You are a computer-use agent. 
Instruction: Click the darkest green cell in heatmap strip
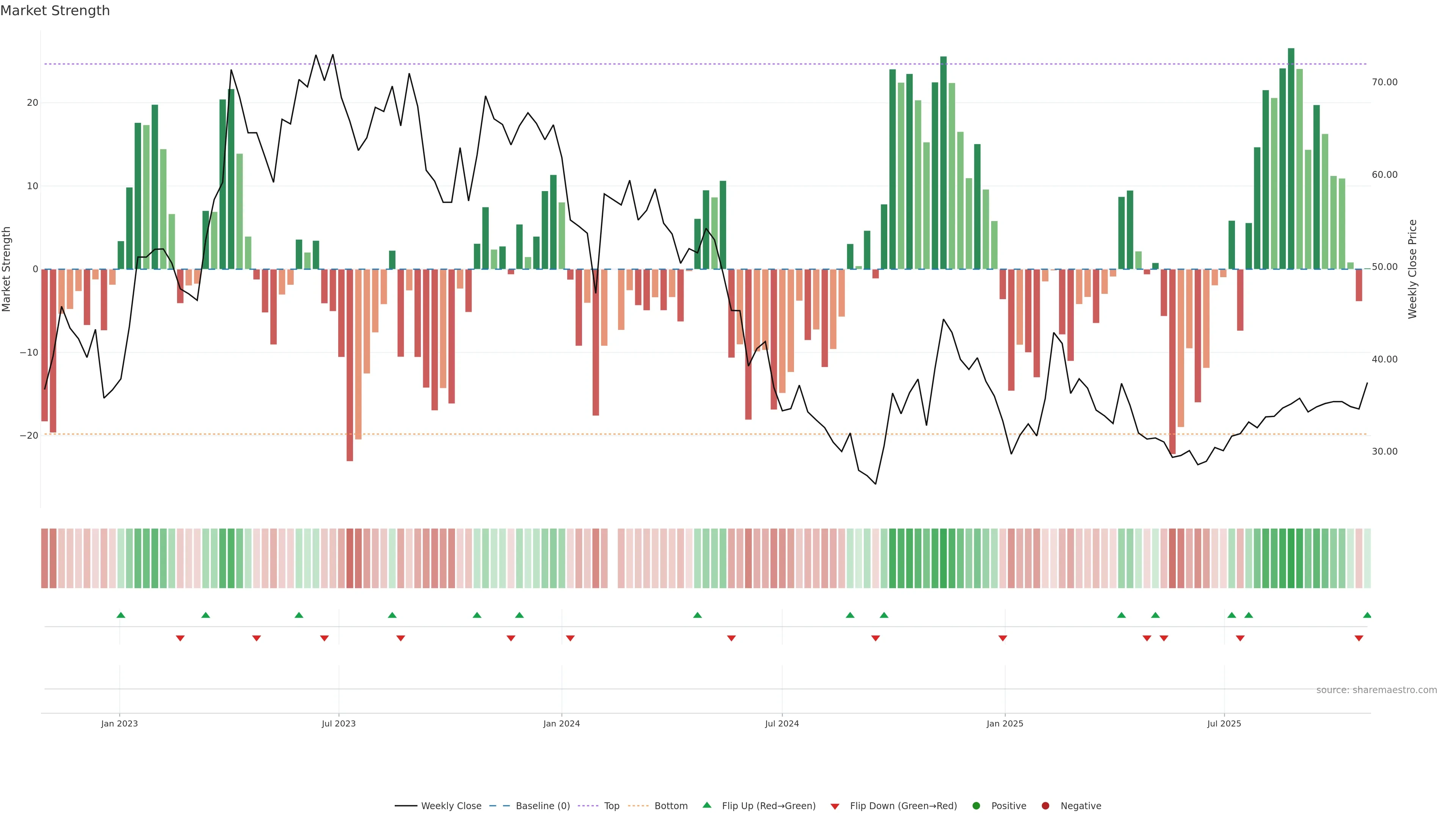click(1291, 559)
